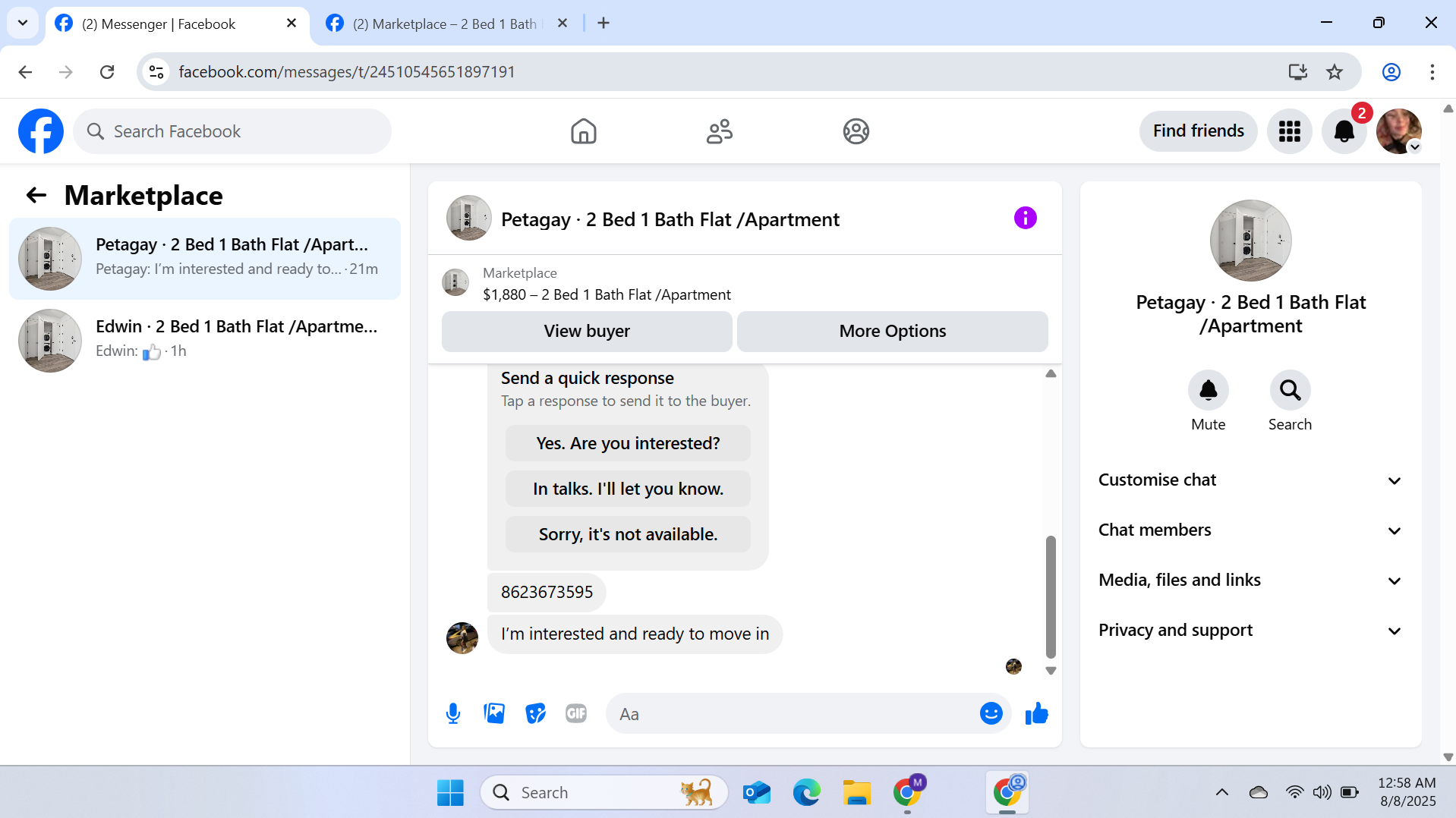Attach a photo with the image icon
The width and height of the screenshot is (1456, 818).
(494, 713)
